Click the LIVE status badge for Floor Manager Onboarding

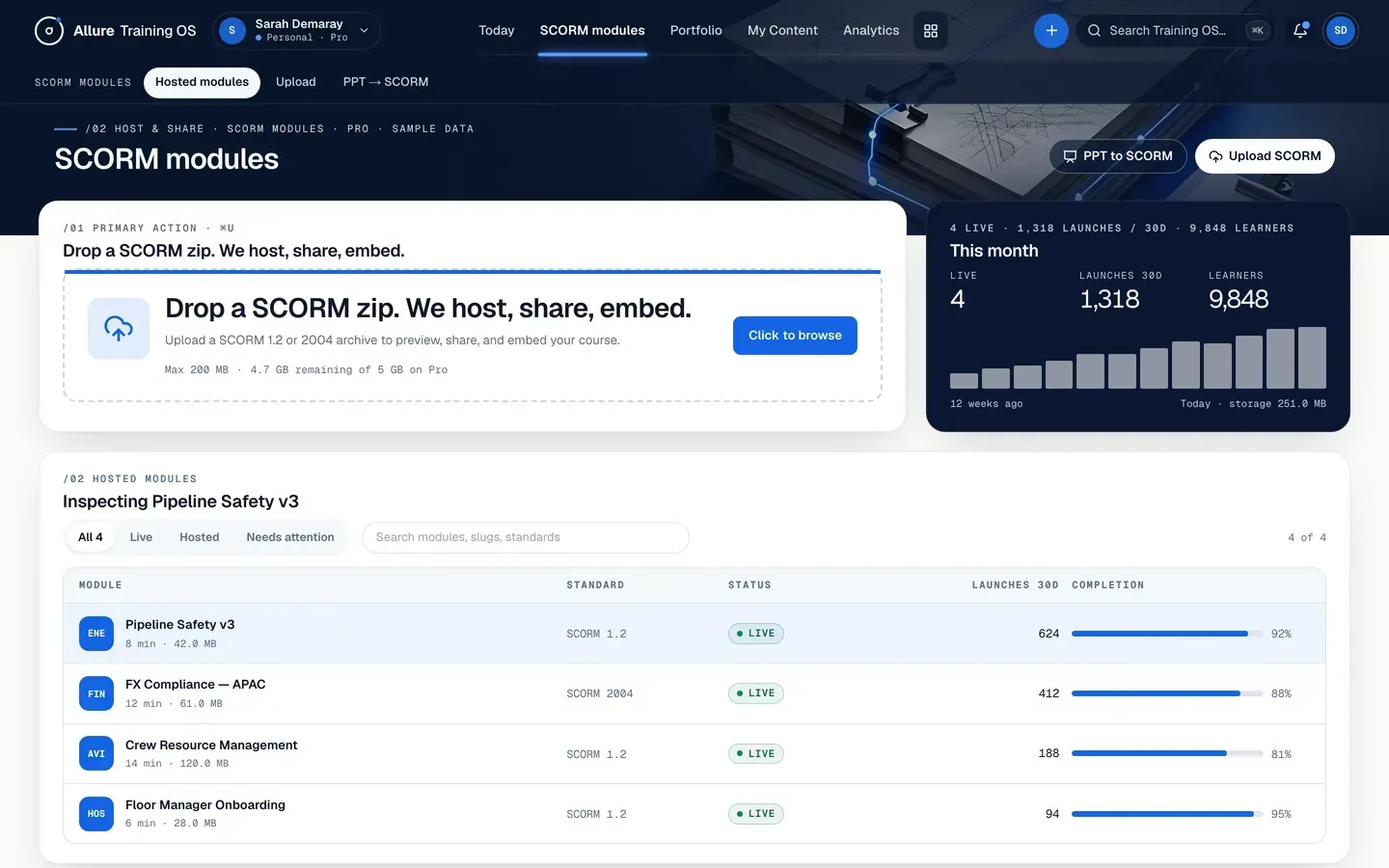point(756,814)
